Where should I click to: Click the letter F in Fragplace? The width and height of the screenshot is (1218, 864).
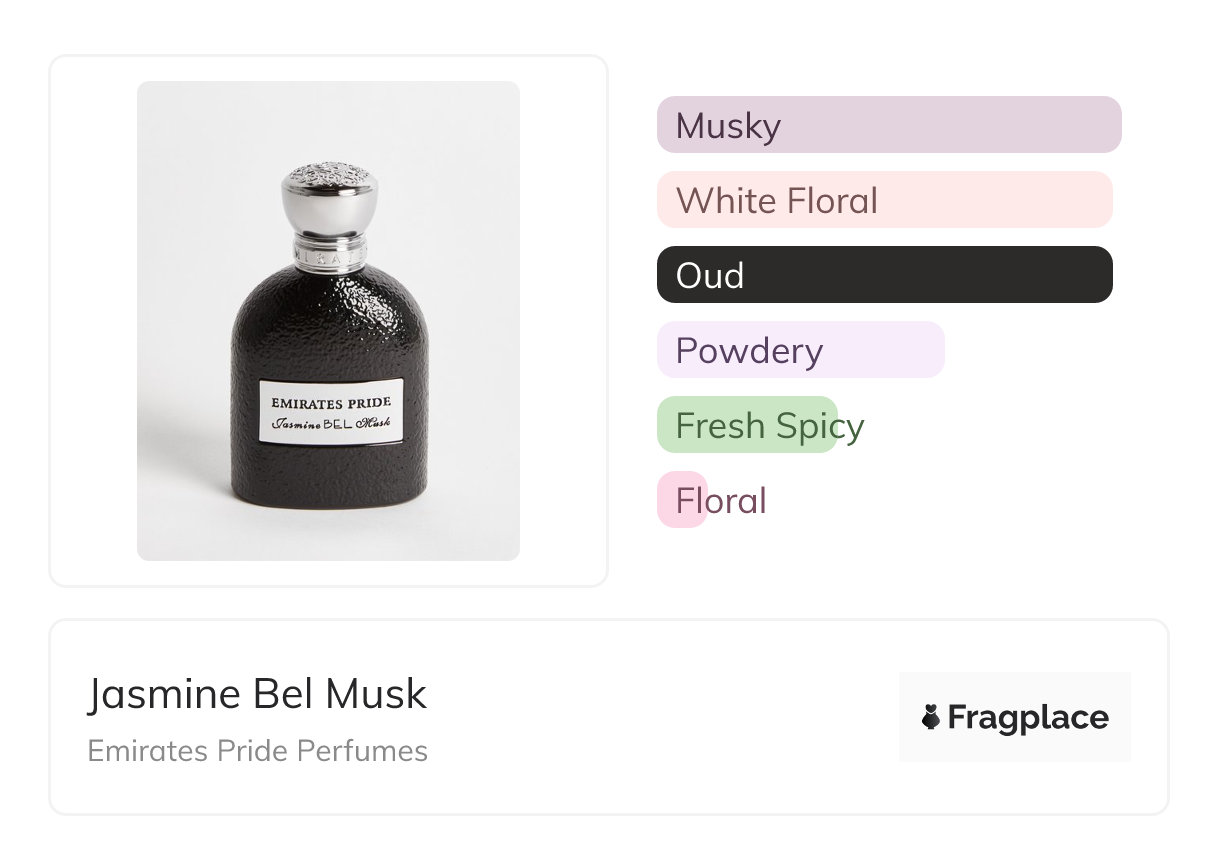tap(957, 717)
